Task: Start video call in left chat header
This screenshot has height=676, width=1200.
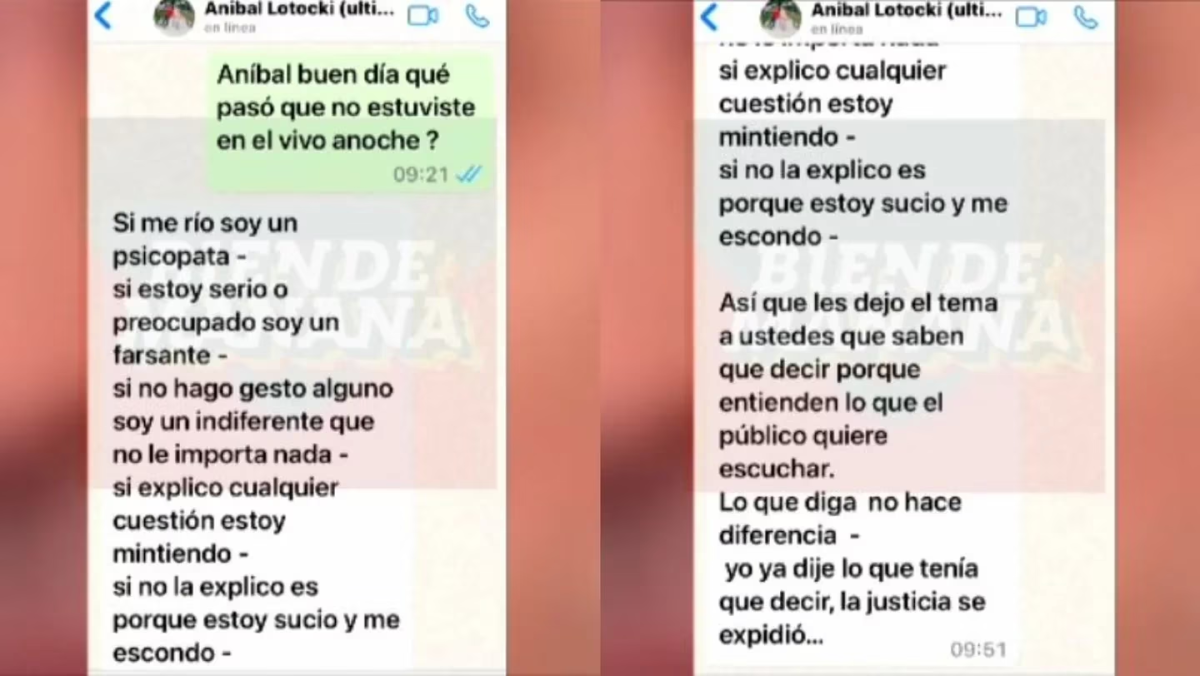Action: [x=423, y=16]
